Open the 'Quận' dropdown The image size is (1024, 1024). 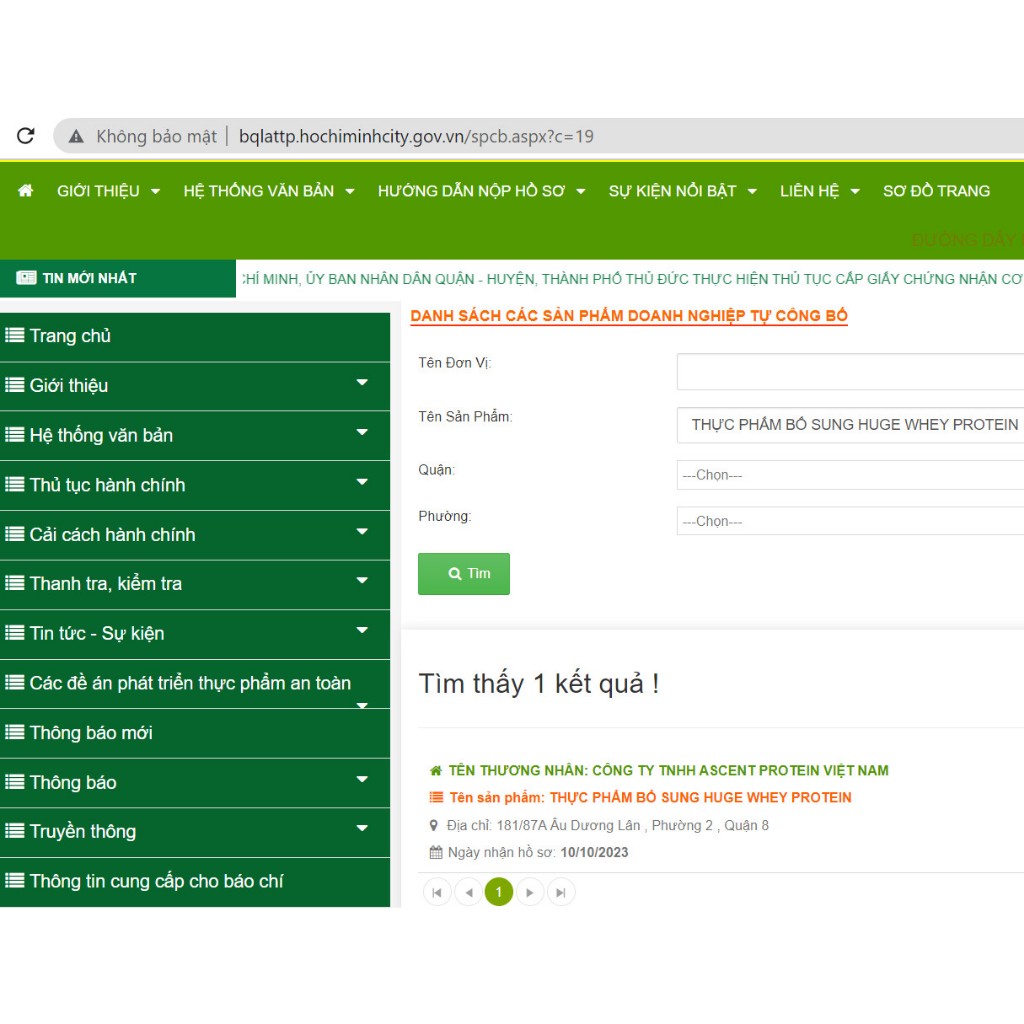(x=850, y=475)
